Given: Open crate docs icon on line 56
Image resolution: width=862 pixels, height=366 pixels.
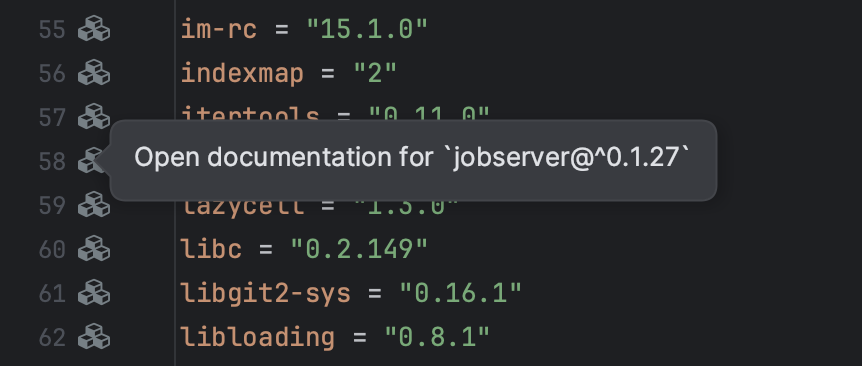Looking at the screenshot, I should [x=93, y=73].
